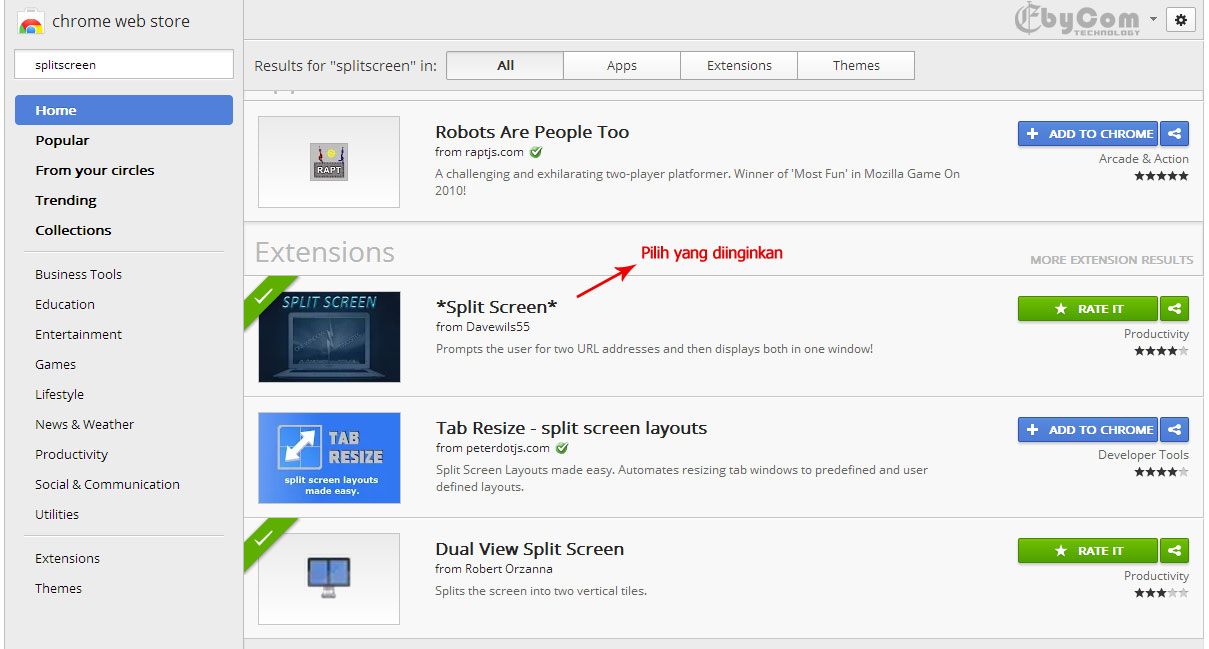Add Tab Resize to Chrome
The width and height of the screenshot is (1209, 649).
1087,430
